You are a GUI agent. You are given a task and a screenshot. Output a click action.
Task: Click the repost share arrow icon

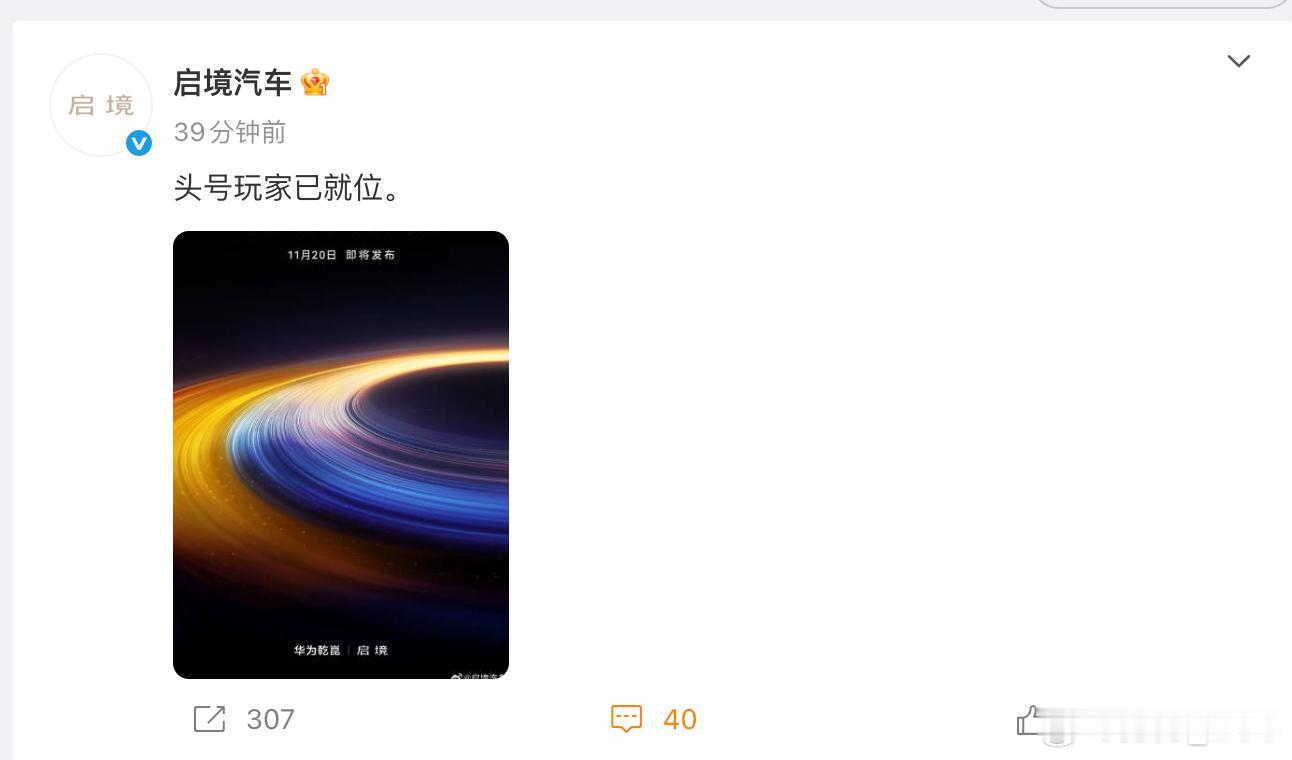pyautogui.click(x=209, y=719)
